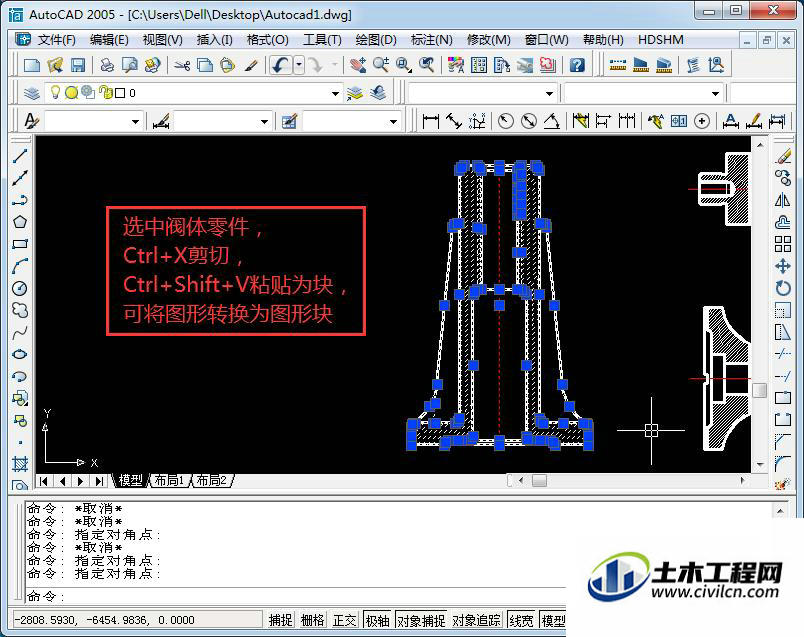Select the Spline draw tool

click(20, 332)
